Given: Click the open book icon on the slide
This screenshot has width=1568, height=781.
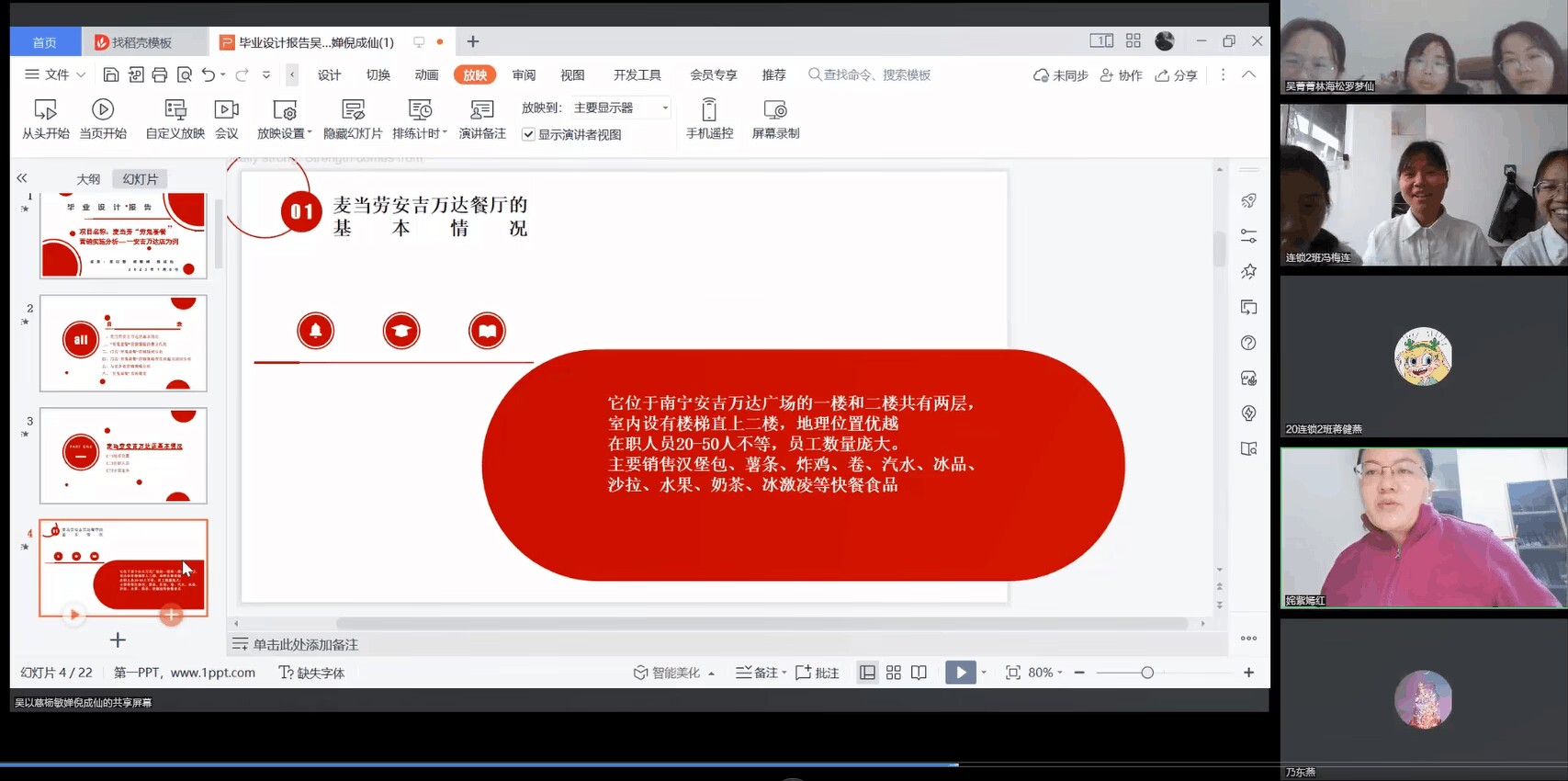Looking at the screenshot, I should coord(487,331).
